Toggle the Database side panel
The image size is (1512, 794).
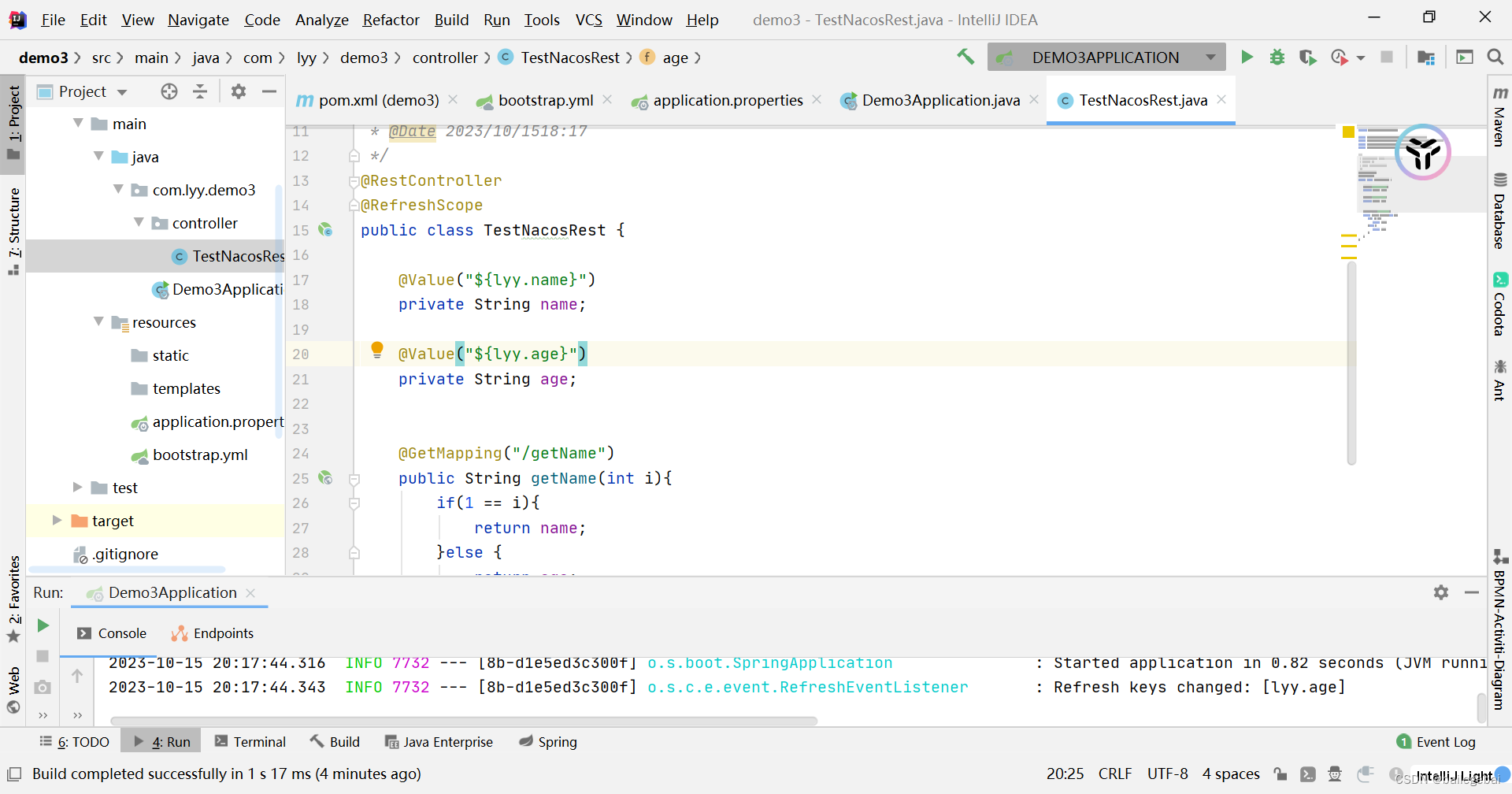pyautogui.click(x=1499, y=210)
